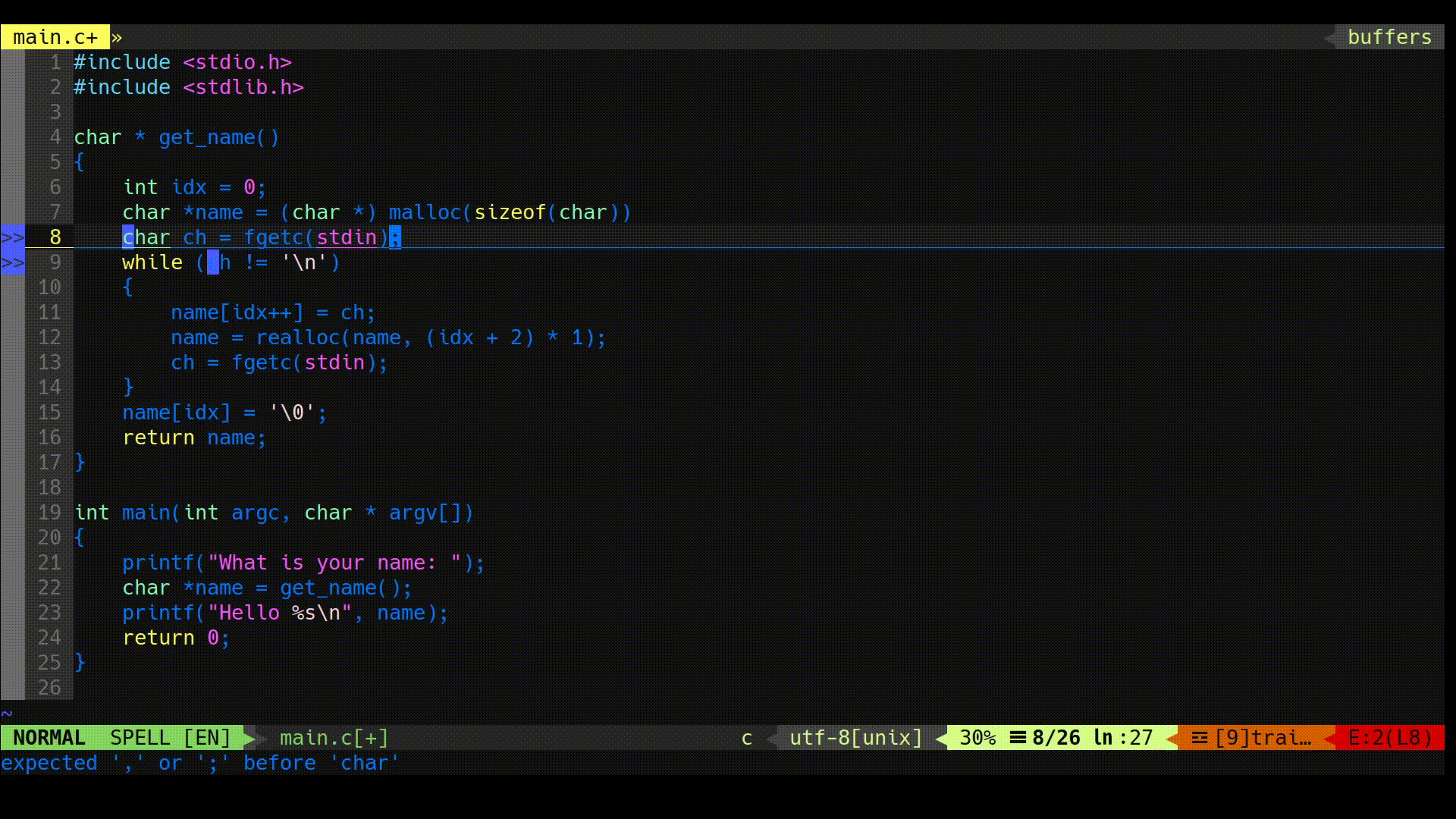Image resolution: width=1456 pixels, height=819 pixels.
Task: Click the buffers label in tabline
Action: (1389, 37)
